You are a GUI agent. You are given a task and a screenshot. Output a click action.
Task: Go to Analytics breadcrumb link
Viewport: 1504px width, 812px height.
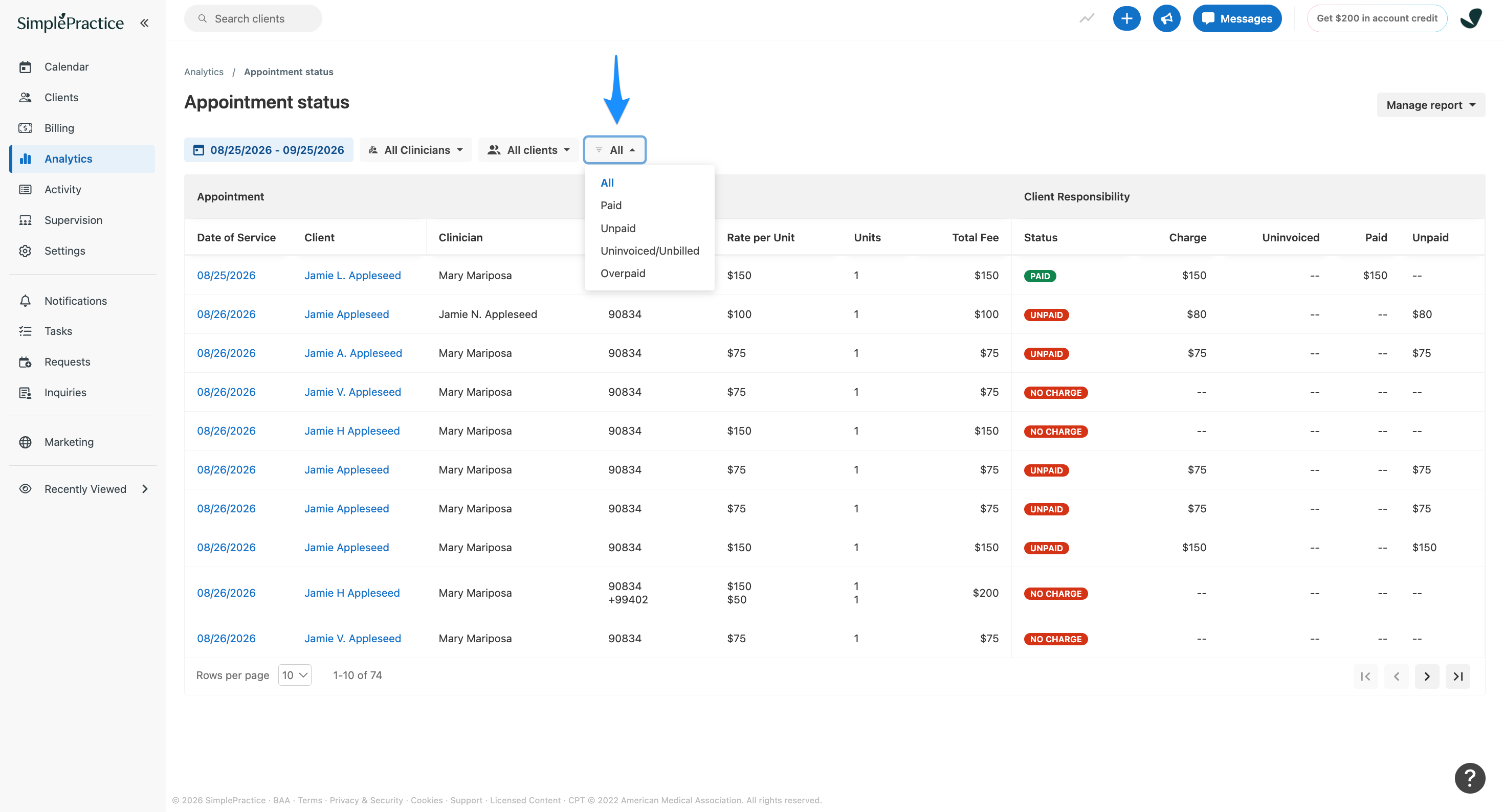[x=204, y=72]
